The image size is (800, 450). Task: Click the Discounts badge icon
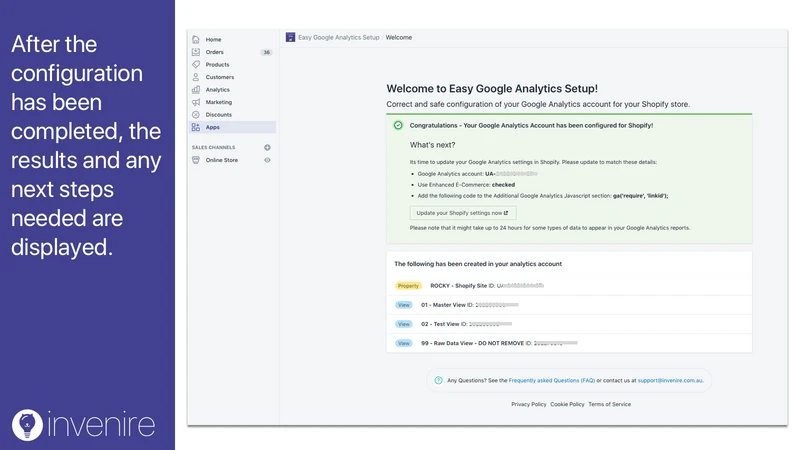pos(196,115)
